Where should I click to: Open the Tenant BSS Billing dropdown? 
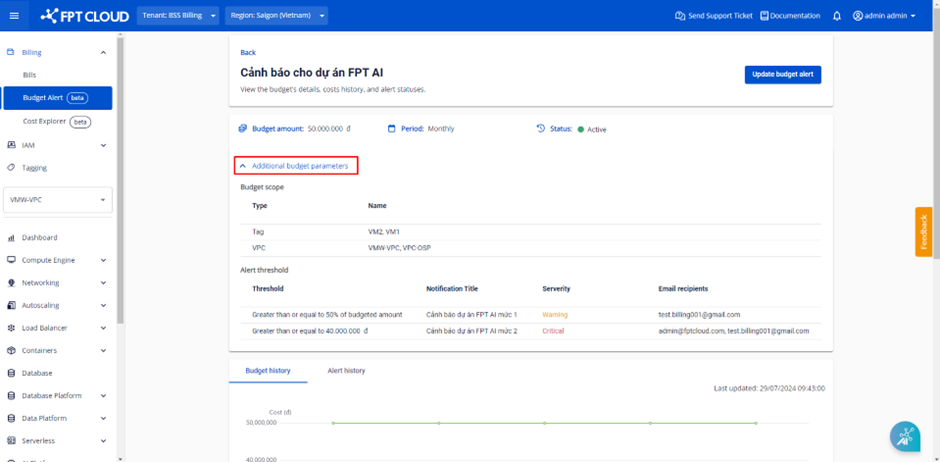click(178, 16)
